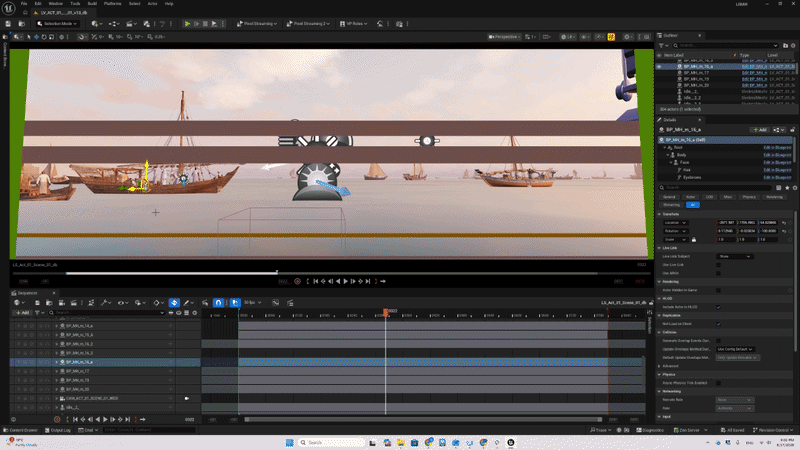Click the Add button in Details panel
The height and width of the screenshot is (450, 800).
click(759, 130)
